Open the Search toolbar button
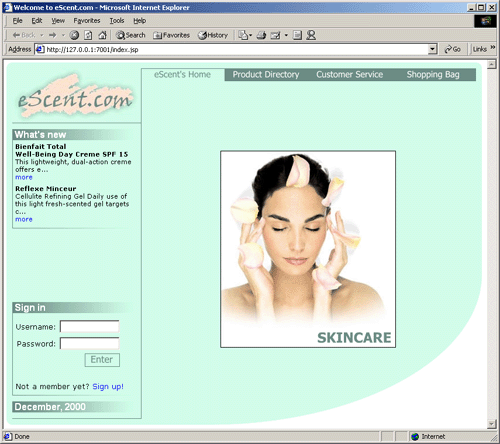The height and width of the screenshot is (444, 500). (x=130, y=35)
